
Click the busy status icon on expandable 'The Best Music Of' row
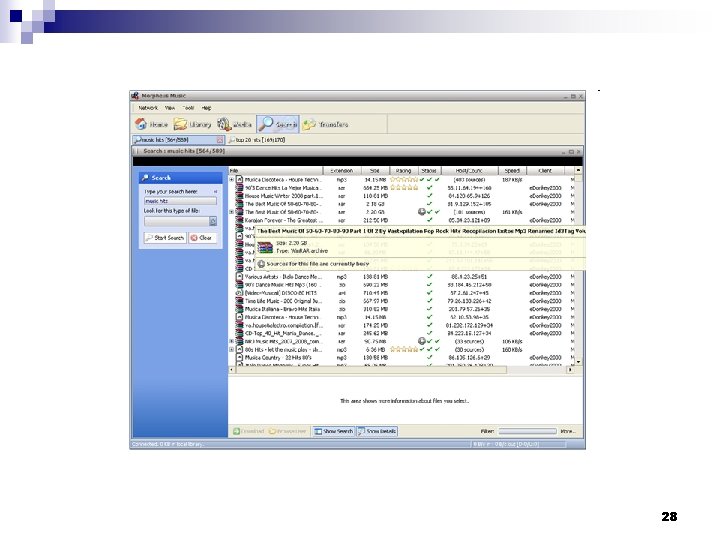tap(422, 212)
